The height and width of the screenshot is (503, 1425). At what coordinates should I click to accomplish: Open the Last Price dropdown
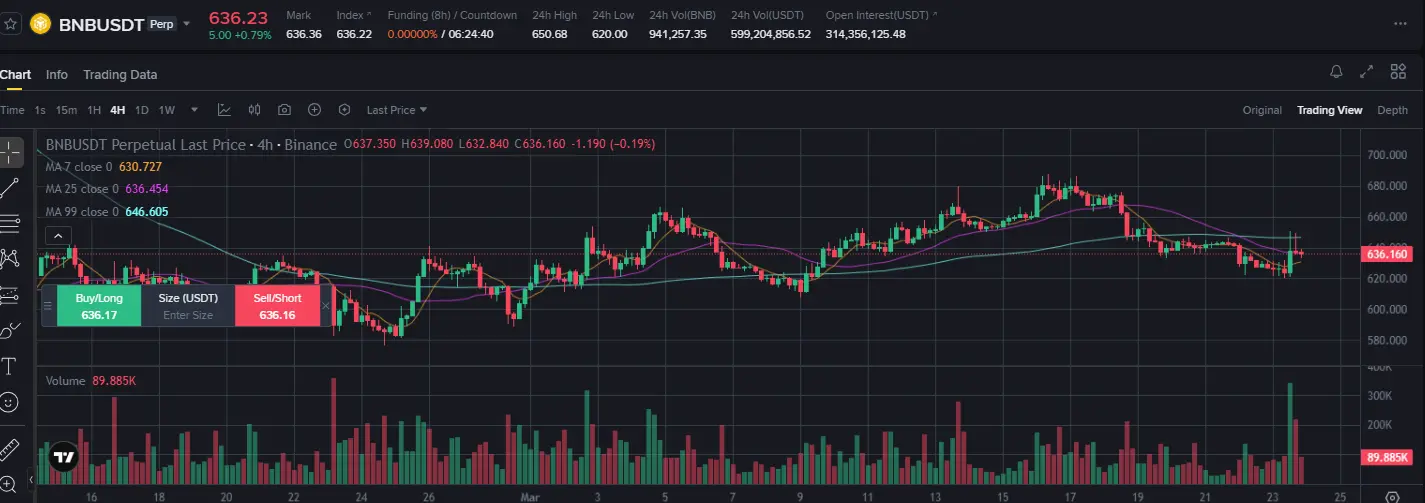[397, 110]
